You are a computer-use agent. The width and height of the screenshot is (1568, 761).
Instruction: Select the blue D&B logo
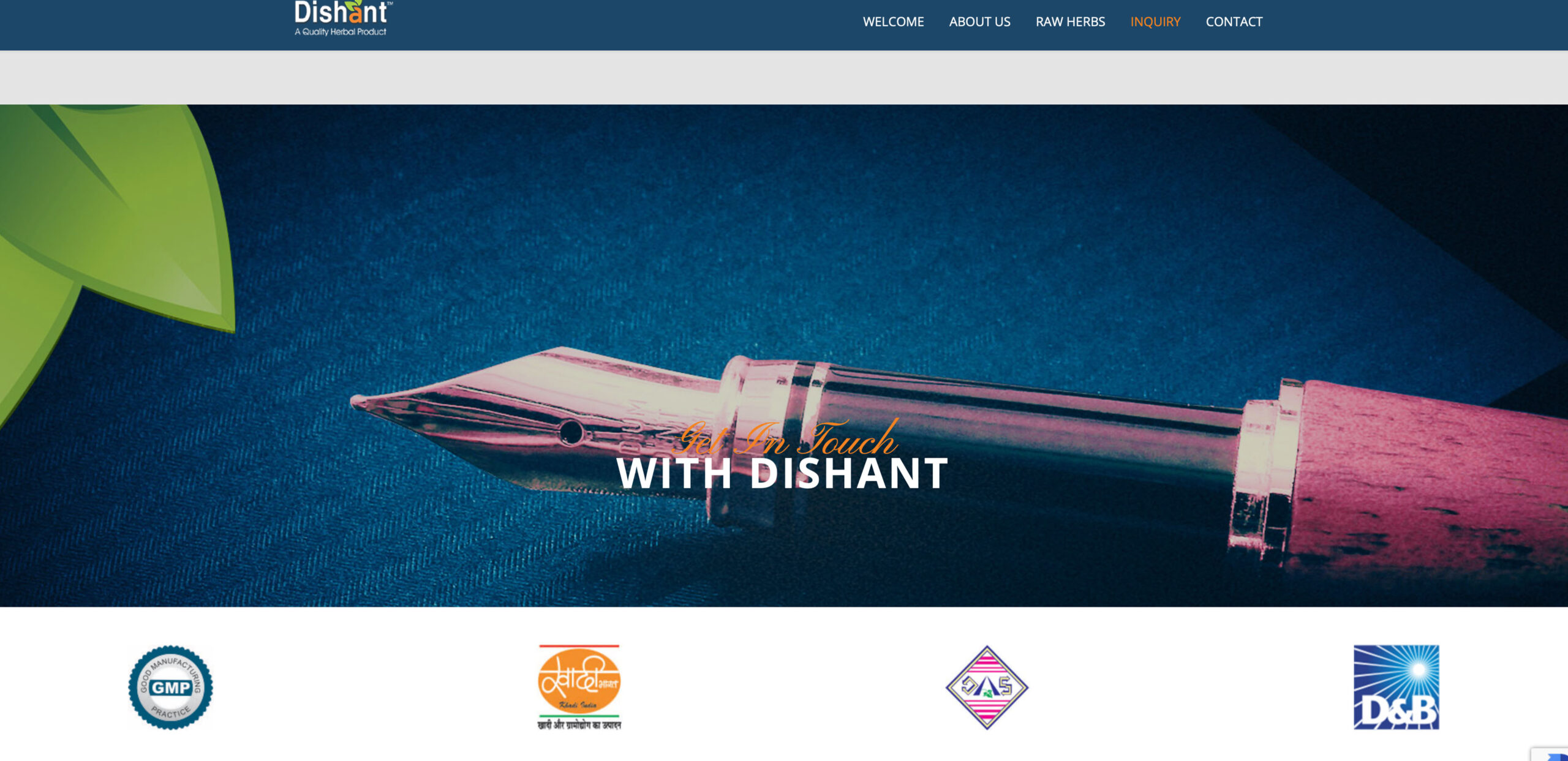[x=1396, y=687]
